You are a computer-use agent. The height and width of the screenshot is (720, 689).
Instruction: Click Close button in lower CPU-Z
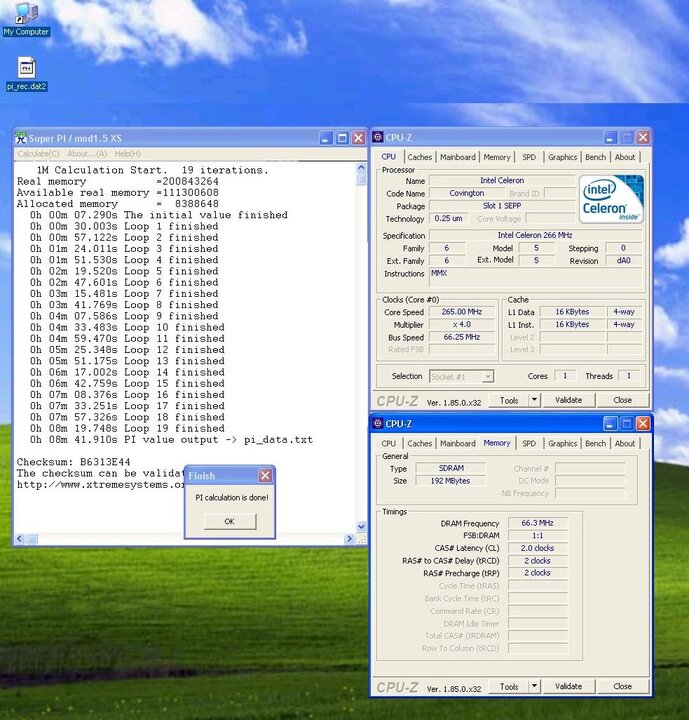[x=623, y=686]
